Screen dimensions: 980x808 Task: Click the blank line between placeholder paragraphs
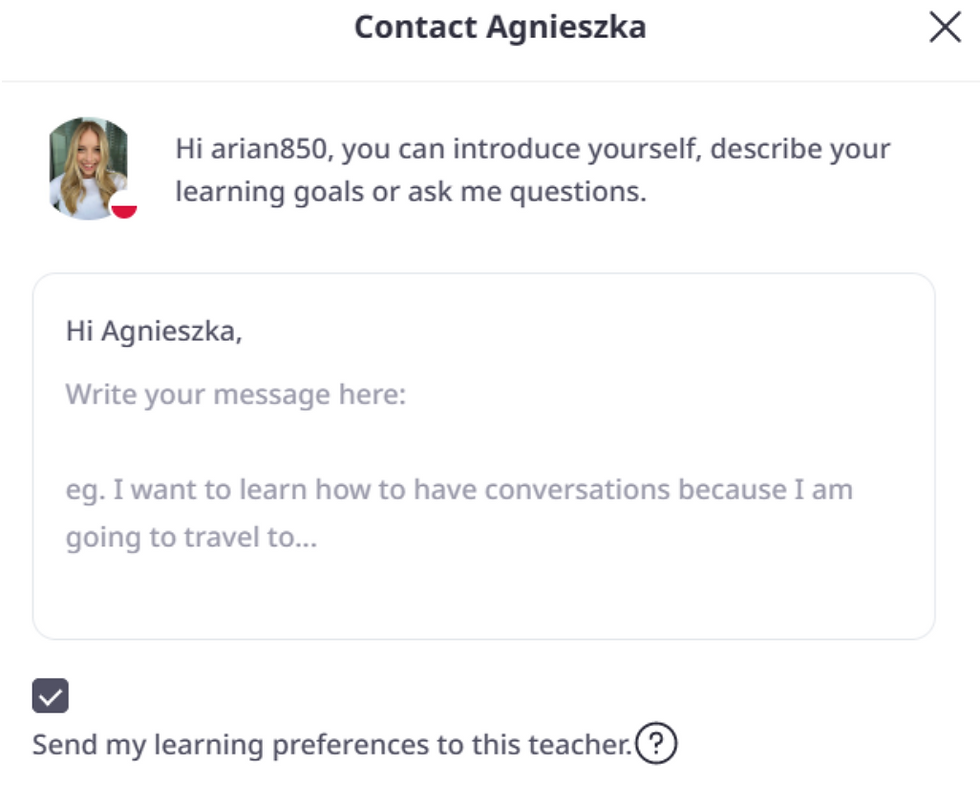(x=484, y=442)
